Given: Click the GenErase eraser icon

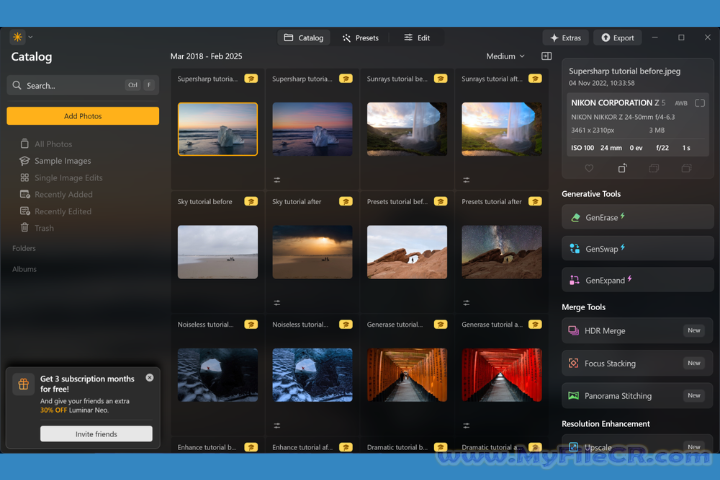Looking at the screenshot, I should [575, 218].
